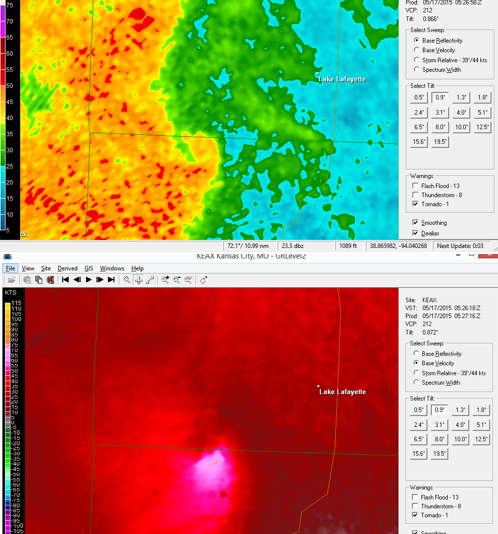
Task: Click the open file folder icon
Action: tap(11, 280)
